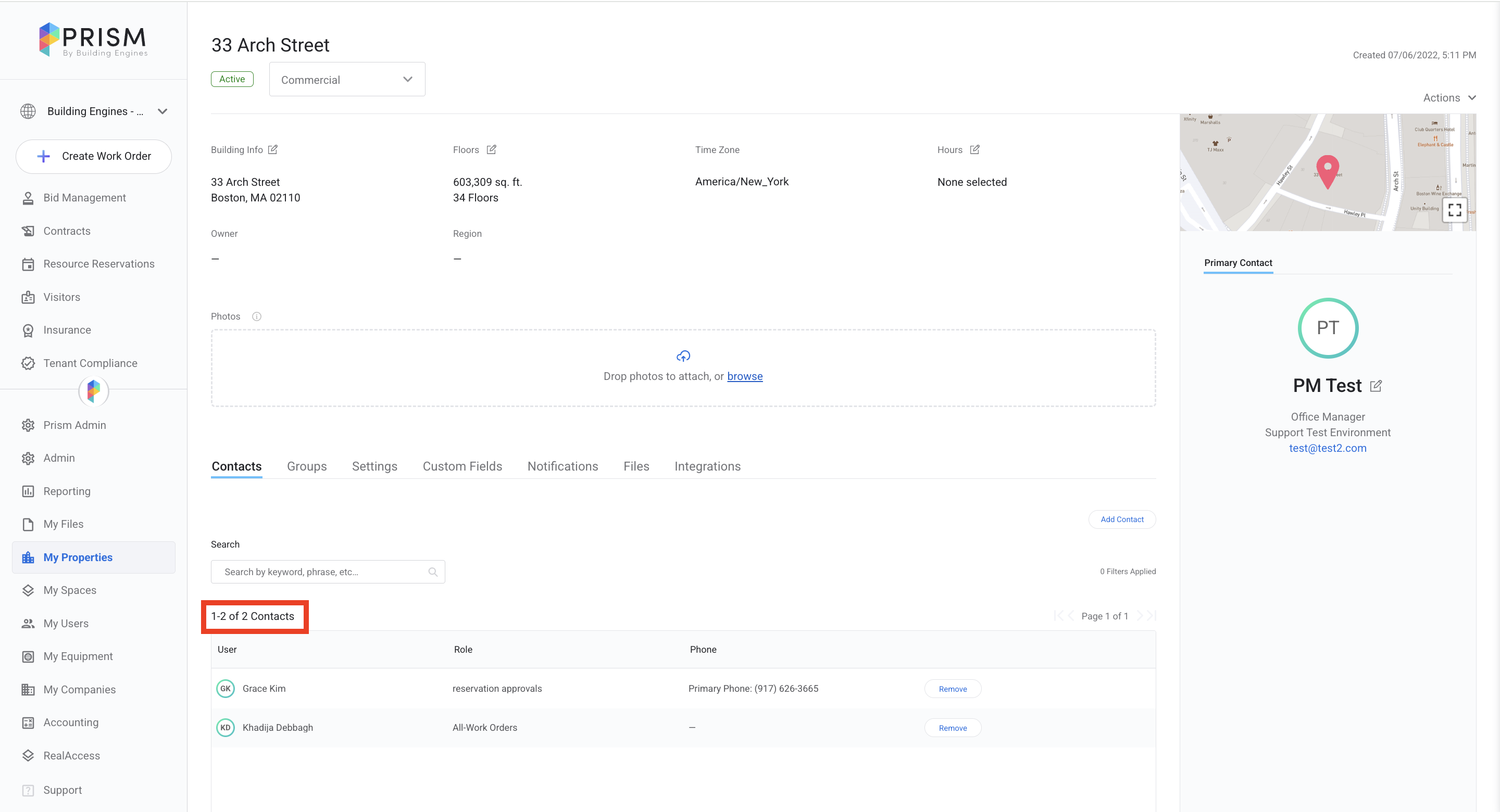Click the search magnifier icon

tap(433, 572)
